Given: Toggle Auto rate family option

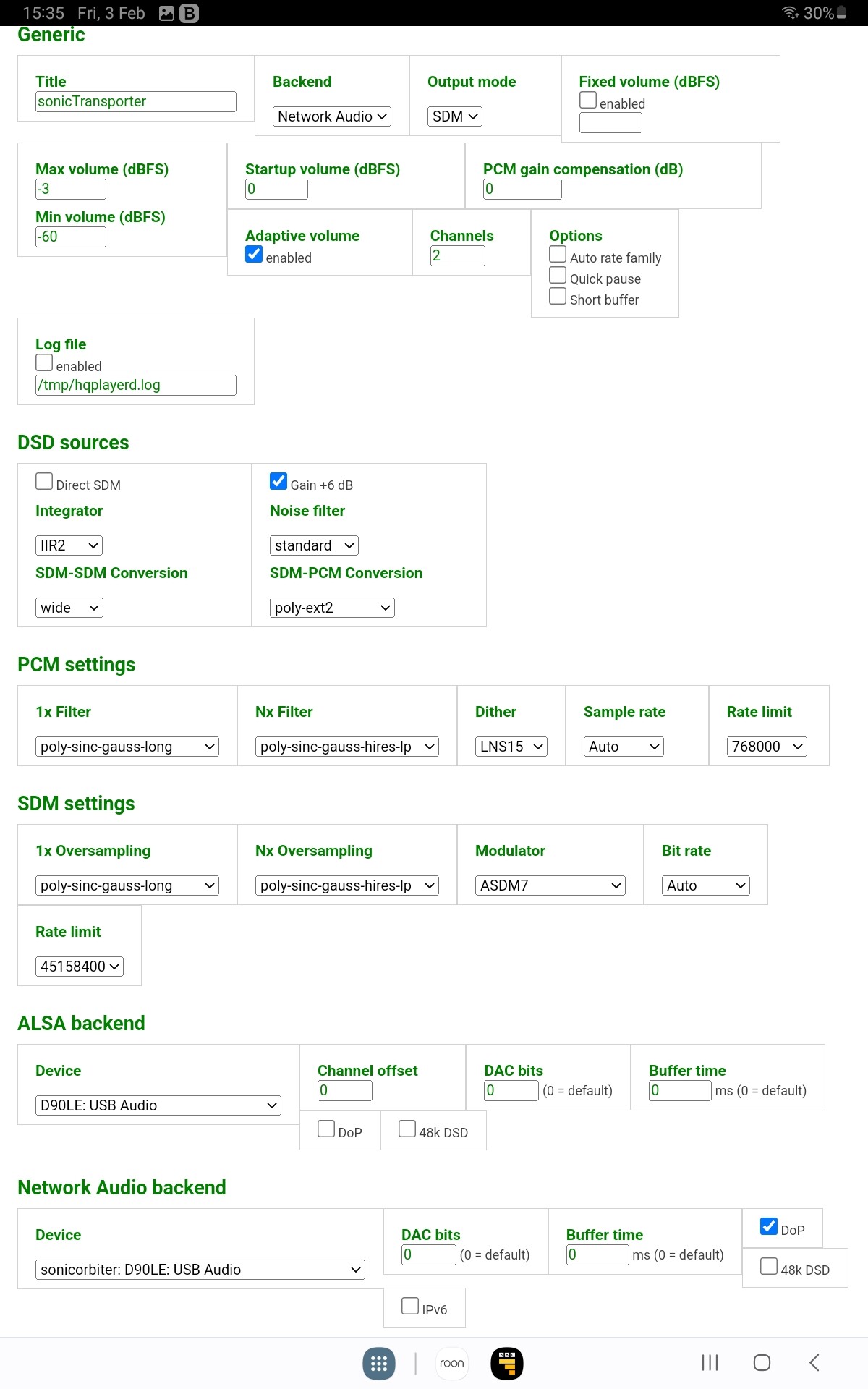Looking at the screenshot, I should pos(558,254).
